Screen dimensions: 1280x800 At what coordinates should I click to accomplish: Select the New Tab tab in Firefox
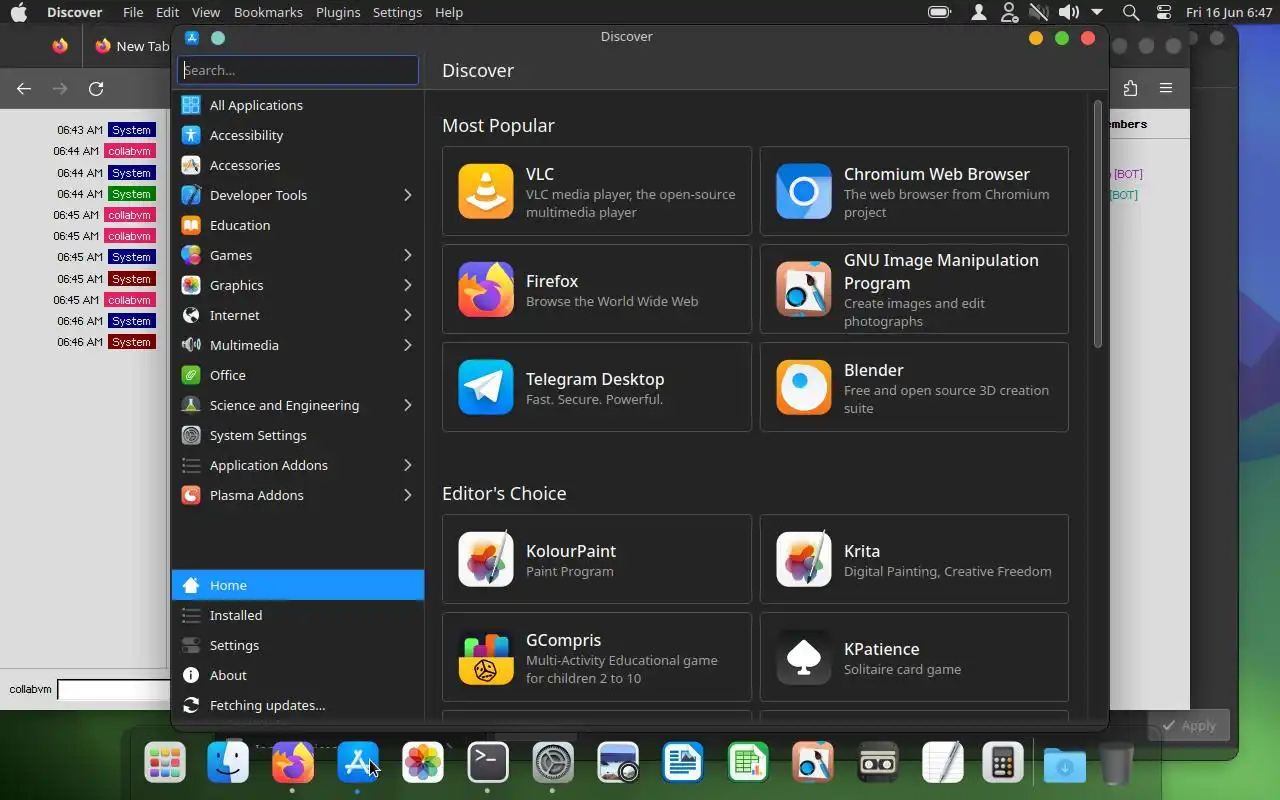point(133,46)
